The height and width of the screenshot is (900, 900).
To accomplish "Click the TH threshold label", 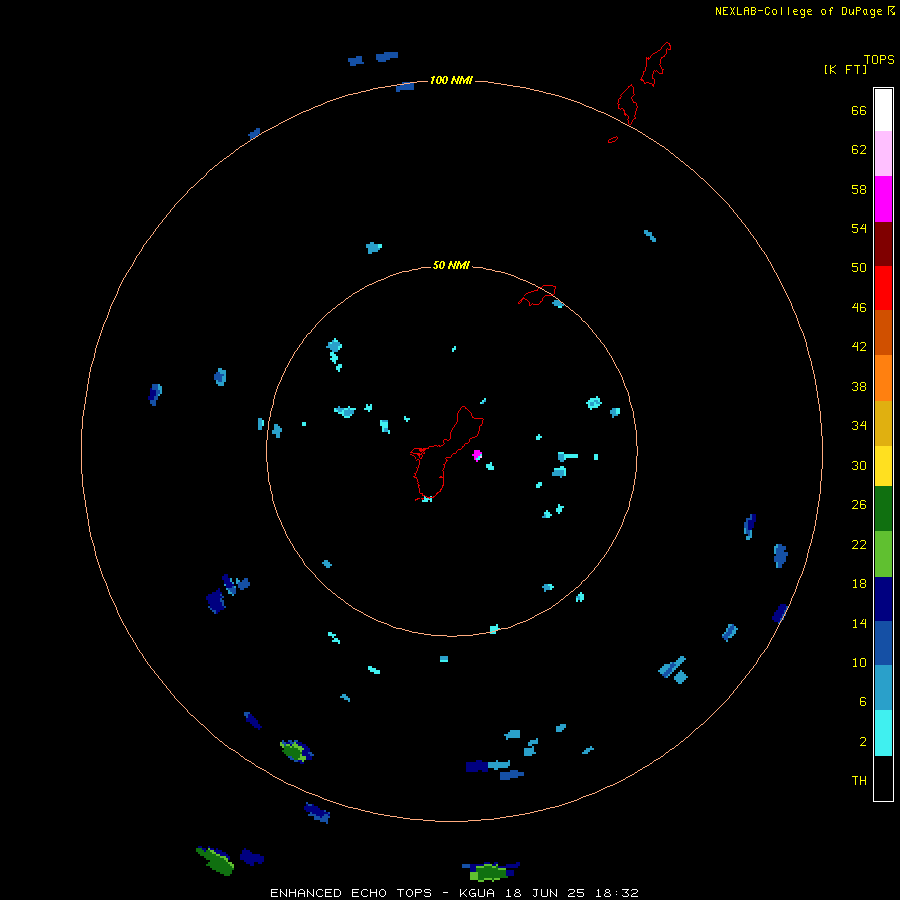I will tap(859, 781).
